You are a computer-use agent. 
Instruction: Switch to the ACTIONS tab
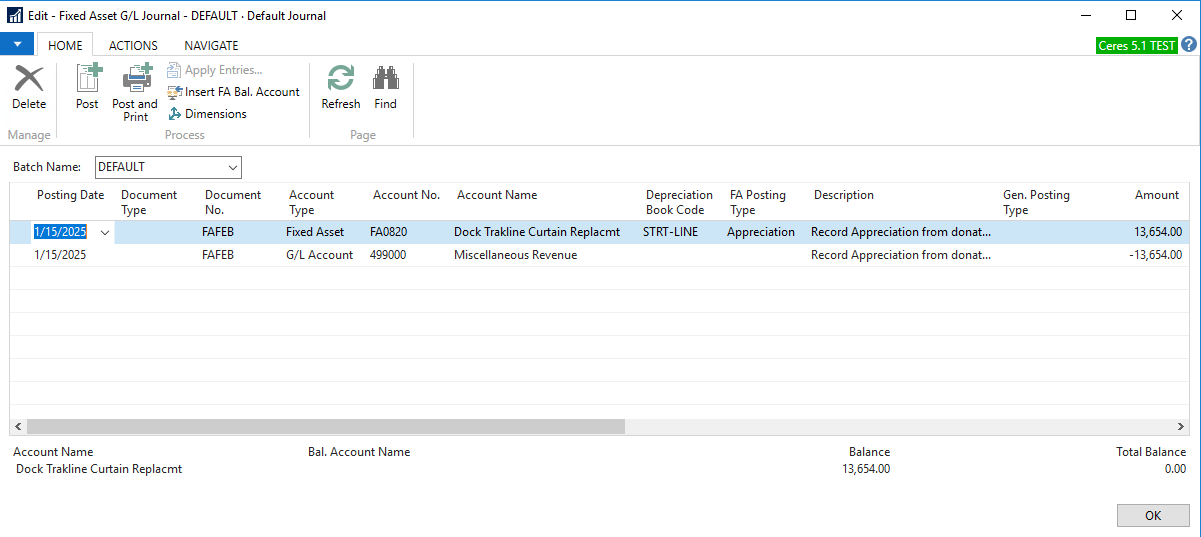pos(133,45)
